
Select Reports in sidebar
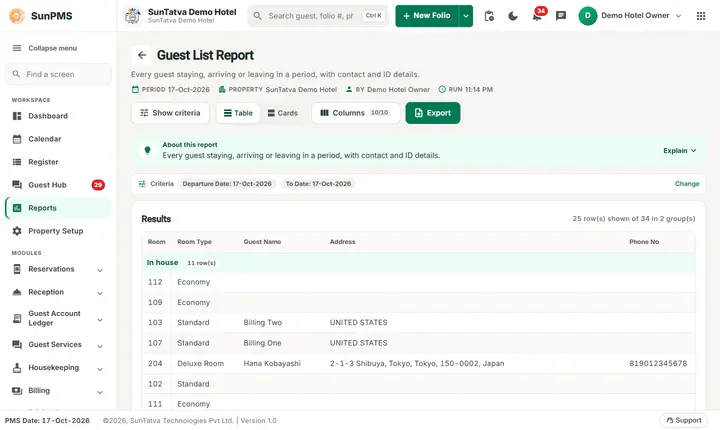tap(58, 208)
